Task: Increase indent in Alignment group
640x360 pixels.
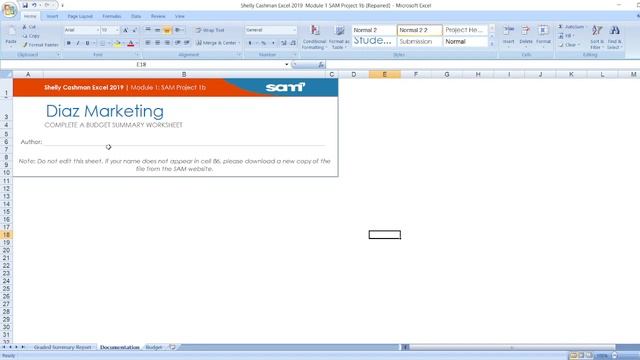Action: tap(187, 43)
